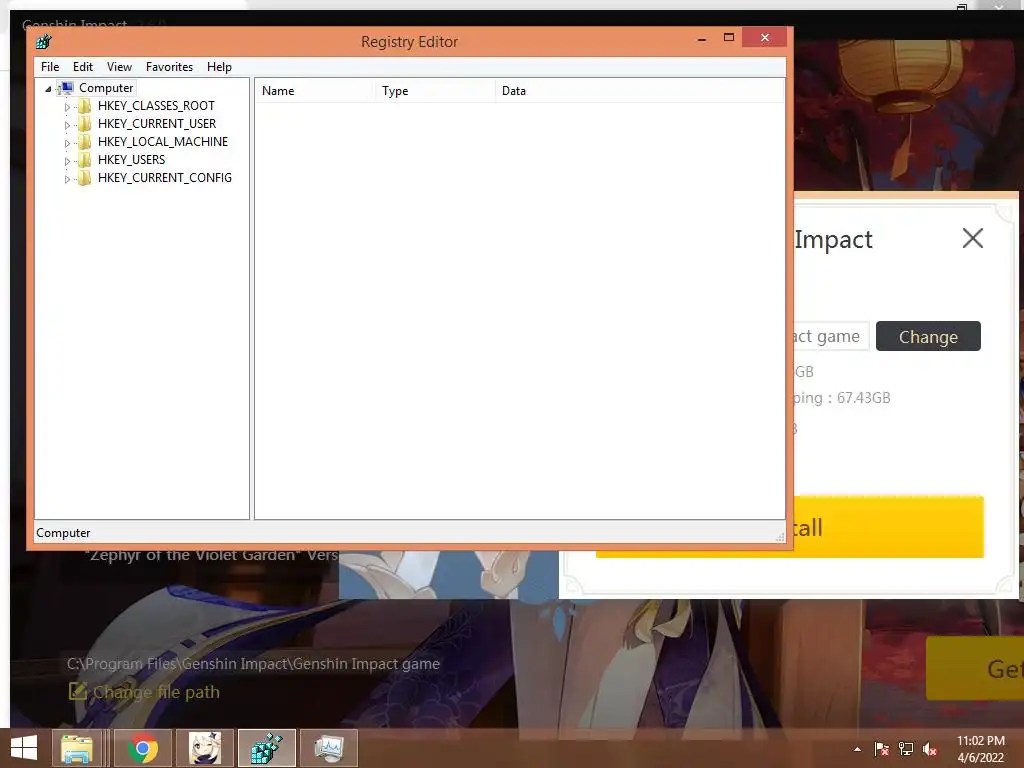Click the Registry Editor title bar icon
Screen dimensions: 1024x768
(44, 42)
